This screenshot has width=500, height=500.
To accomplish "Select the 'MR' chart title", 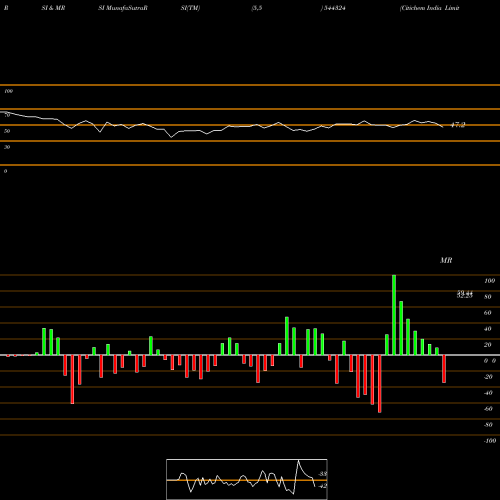I will coord(446,260).
